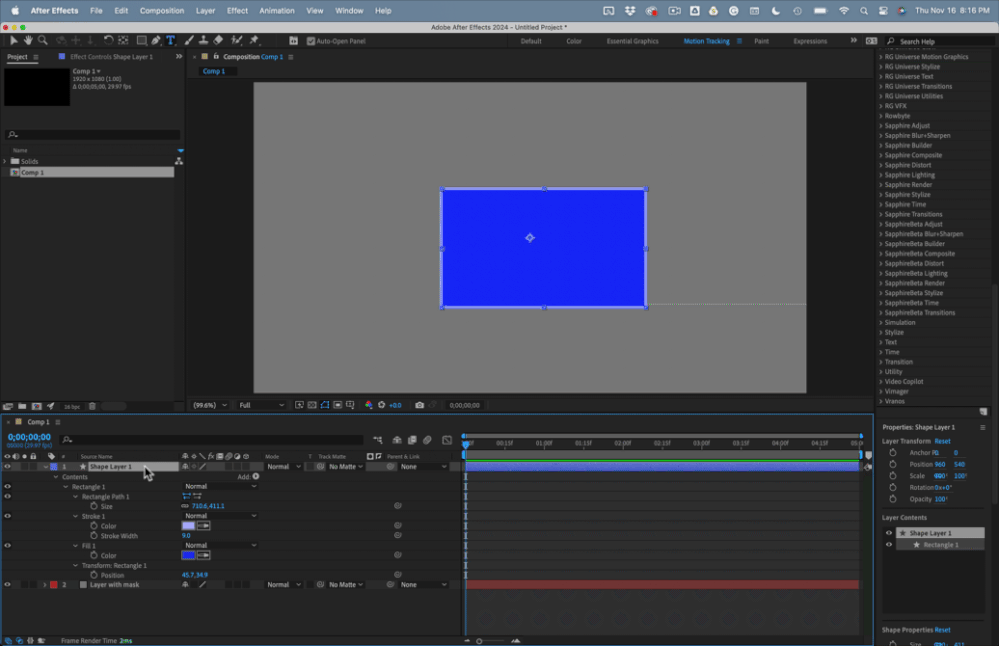
Task: Open the Fill 1 color swatch
Action: 188,556
